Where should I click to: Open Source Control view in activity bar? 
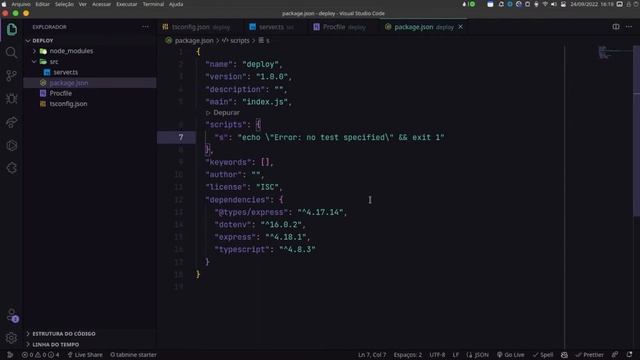coord(12,76)
